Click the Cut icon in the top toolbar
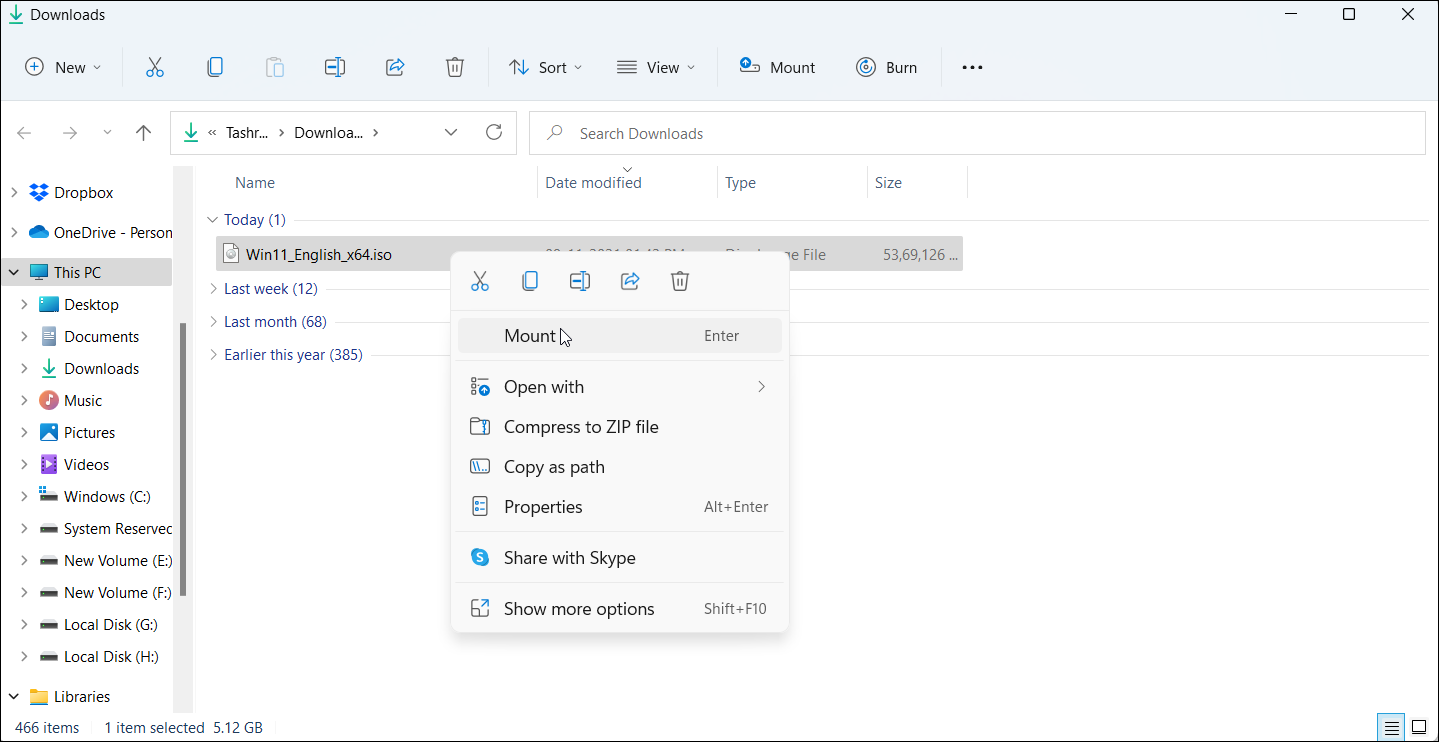The height and width of the screenshot is (742, 1439). [x=154, y=67]
